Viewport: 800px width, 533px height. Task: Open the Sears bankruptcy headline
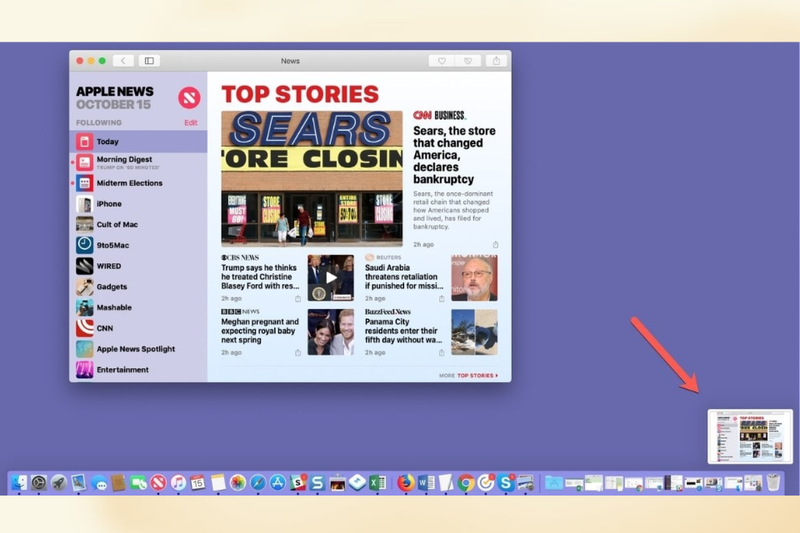454,155
